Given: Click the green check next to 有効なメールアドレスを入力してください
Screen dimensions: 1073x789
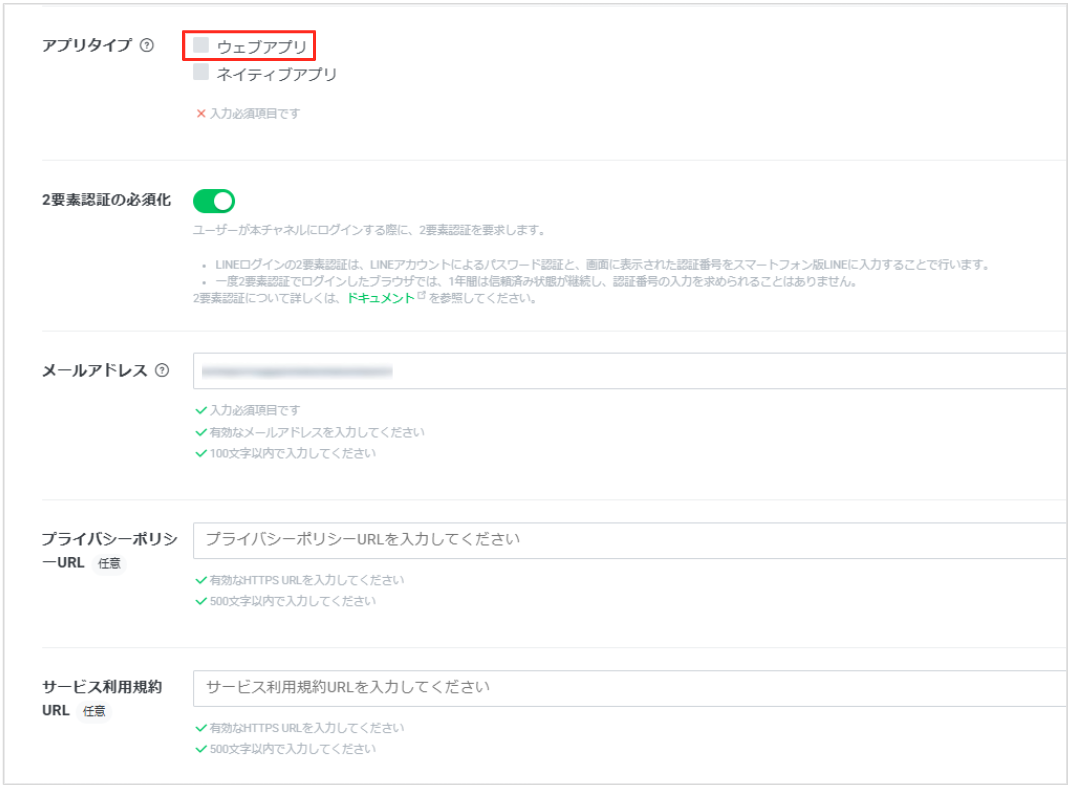Looking at the screenshot, I should (201, 432).
